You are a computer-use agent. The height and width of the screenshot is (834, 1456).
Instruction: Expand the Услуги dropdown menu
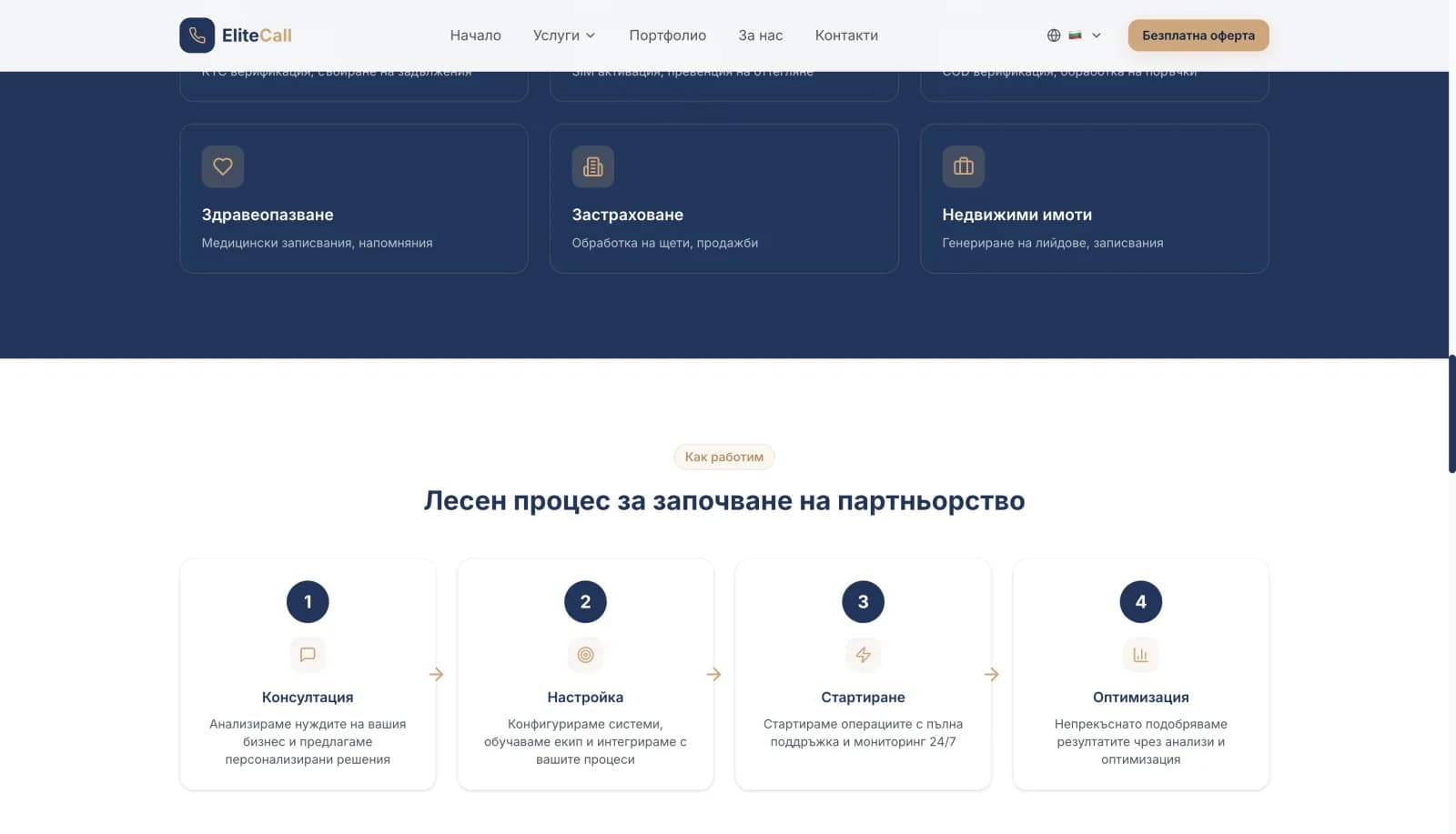(564, 35)
